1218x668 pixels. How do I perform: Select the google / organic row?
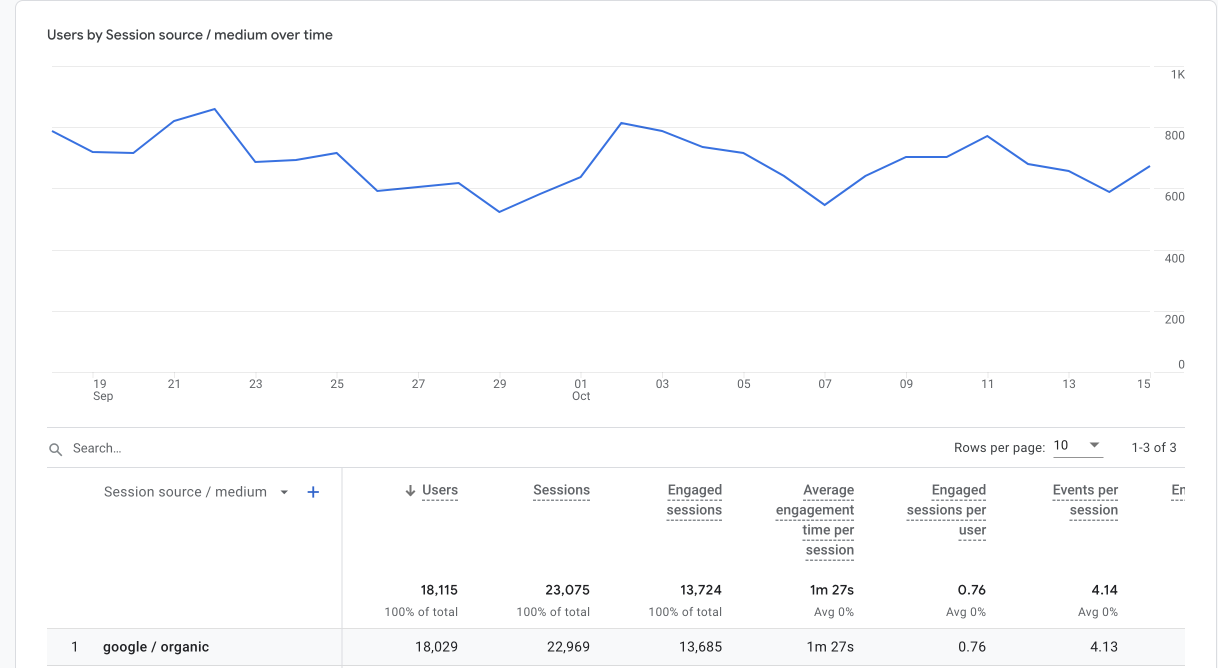(x=616, y=647)
